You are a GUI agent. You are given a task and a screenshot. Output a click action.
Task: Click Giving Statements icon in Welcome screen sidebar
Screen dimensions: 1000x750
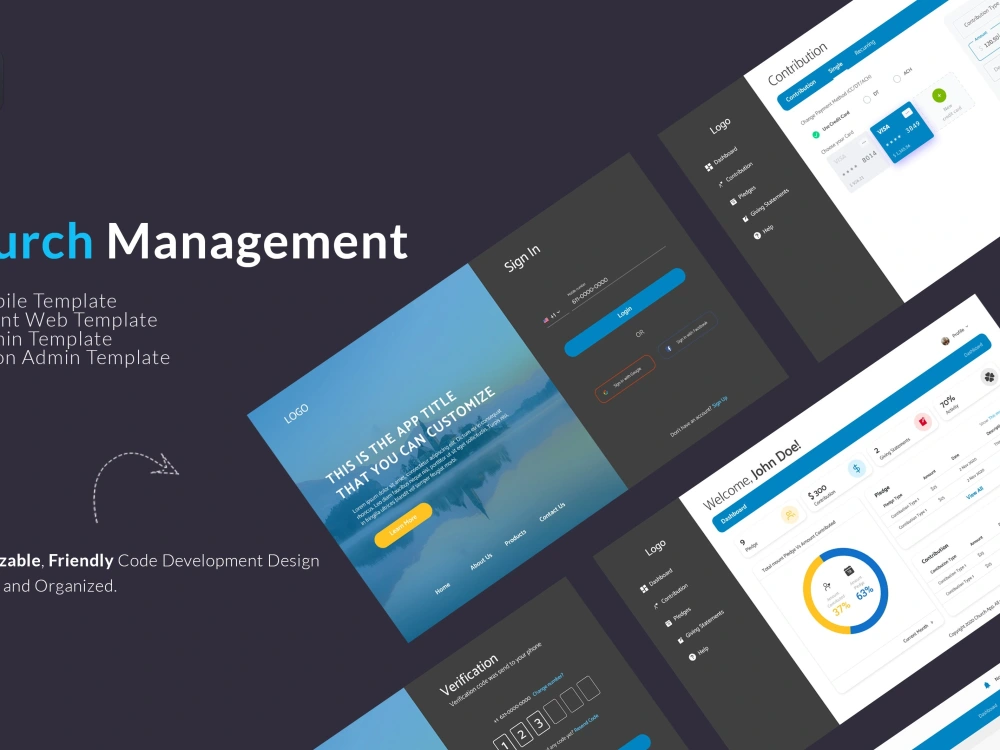pos(680,640)
